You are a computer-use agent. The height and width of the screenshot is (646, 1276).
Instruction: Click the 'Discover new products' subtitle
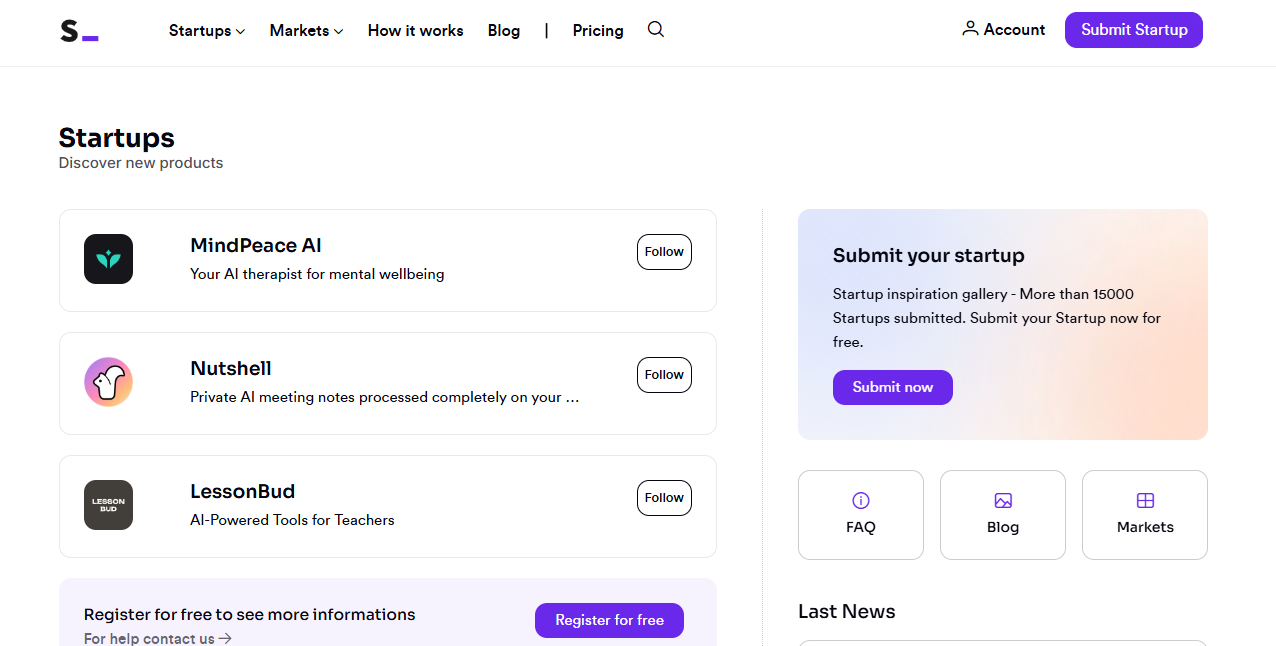pos(141,163)
